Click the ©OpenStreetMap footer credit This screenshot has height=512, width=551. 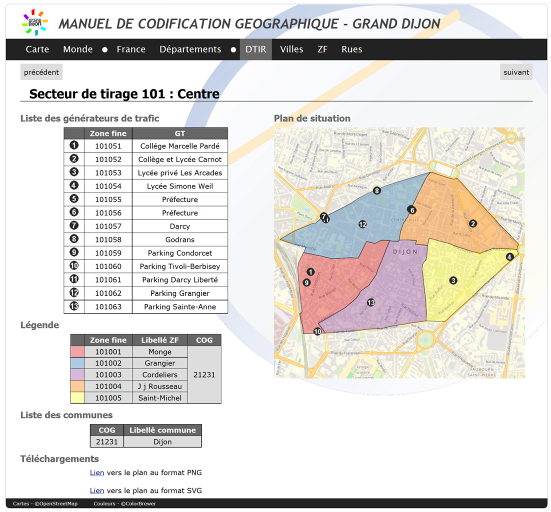point(56,504)
